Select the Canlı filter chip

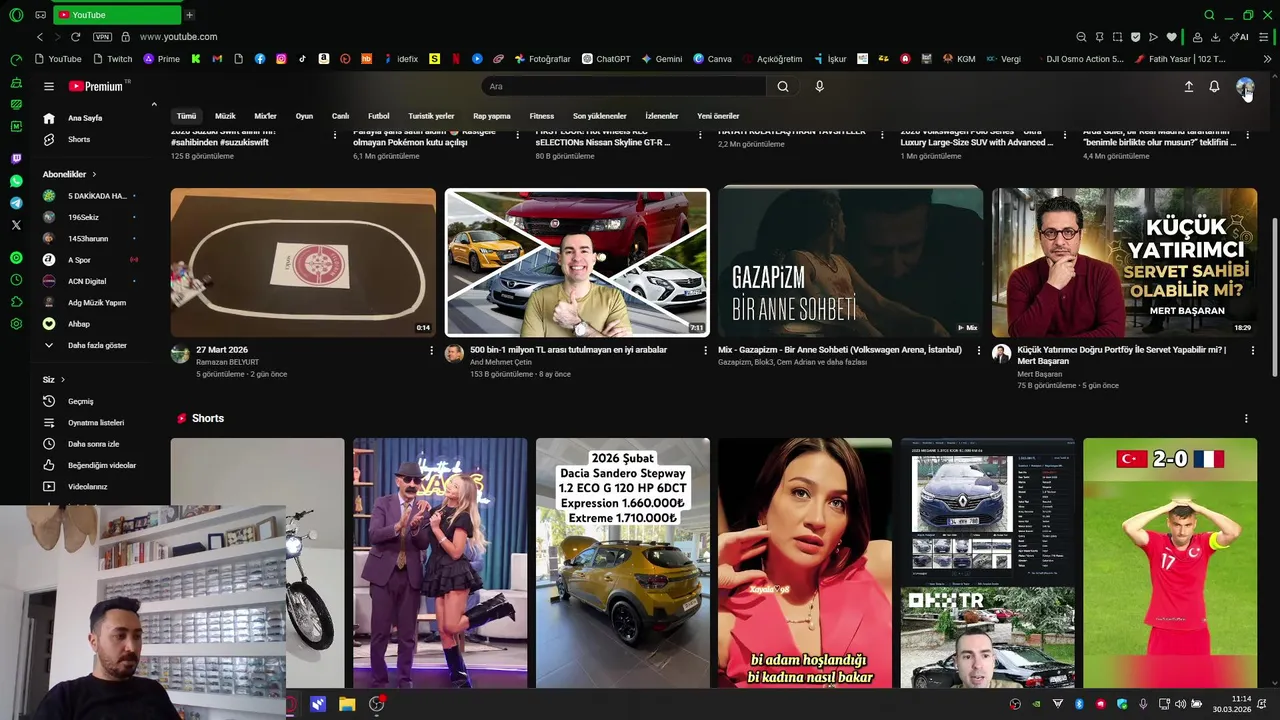[x=340, y=116]
